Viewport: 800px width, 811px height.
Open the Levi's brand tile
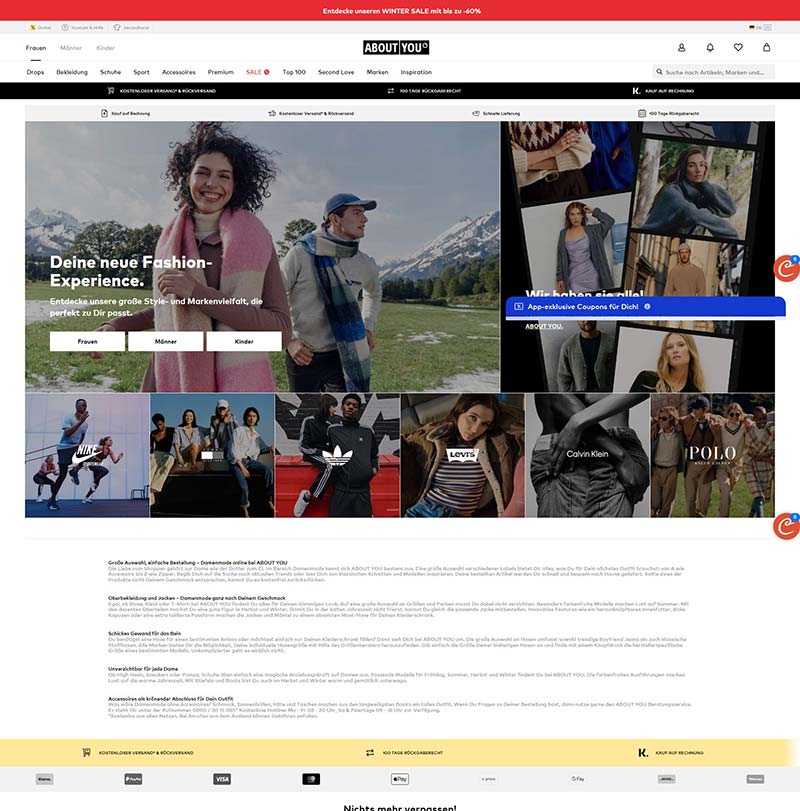click(463, 455)
